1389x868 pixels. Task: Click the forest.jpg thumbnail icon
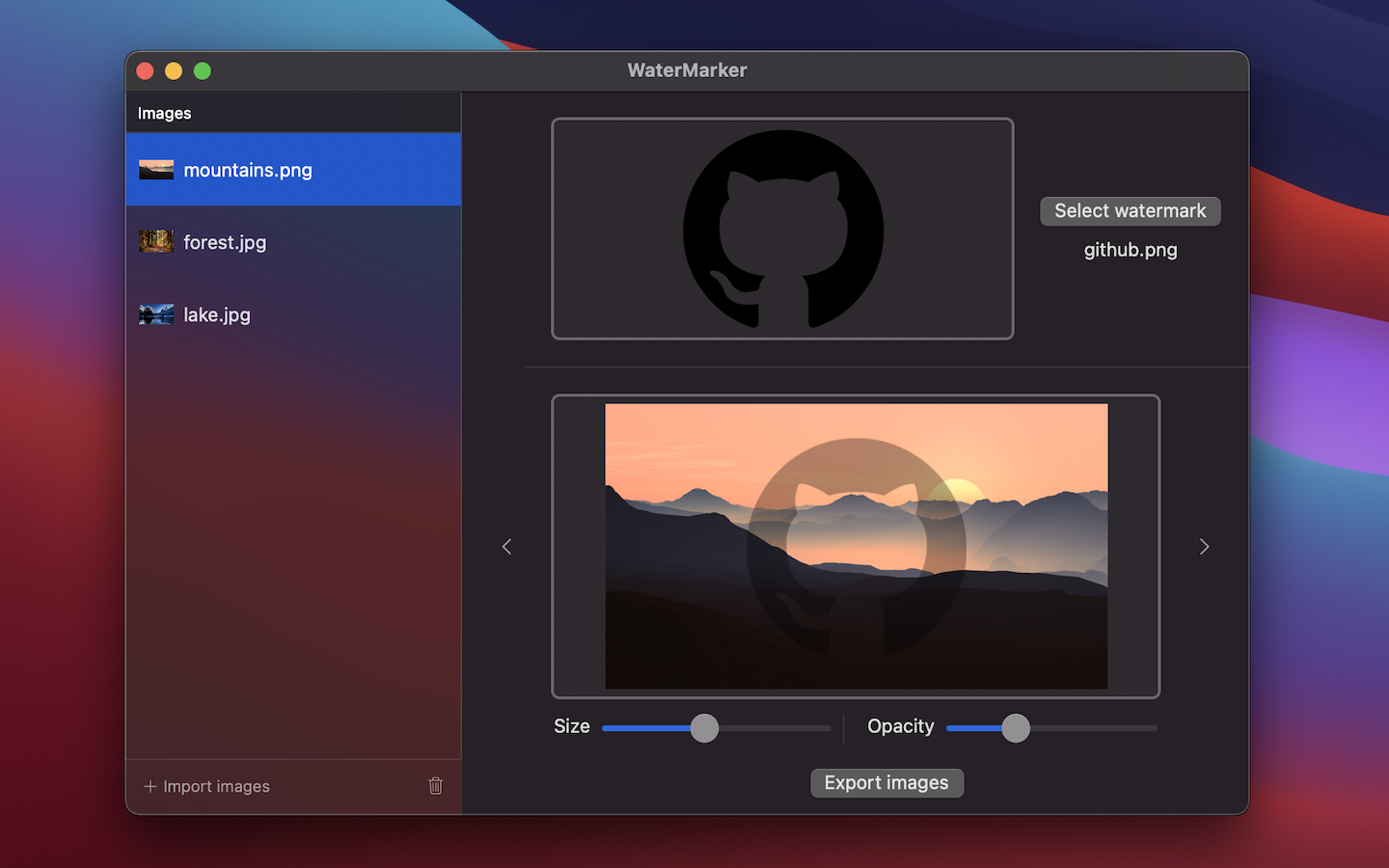pos(156,241)
